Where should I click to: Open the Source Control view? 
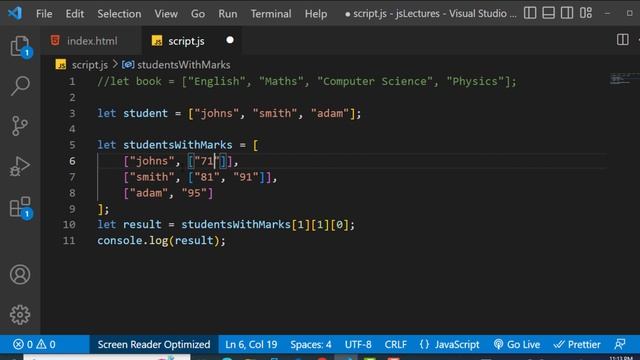click(20, 126)
